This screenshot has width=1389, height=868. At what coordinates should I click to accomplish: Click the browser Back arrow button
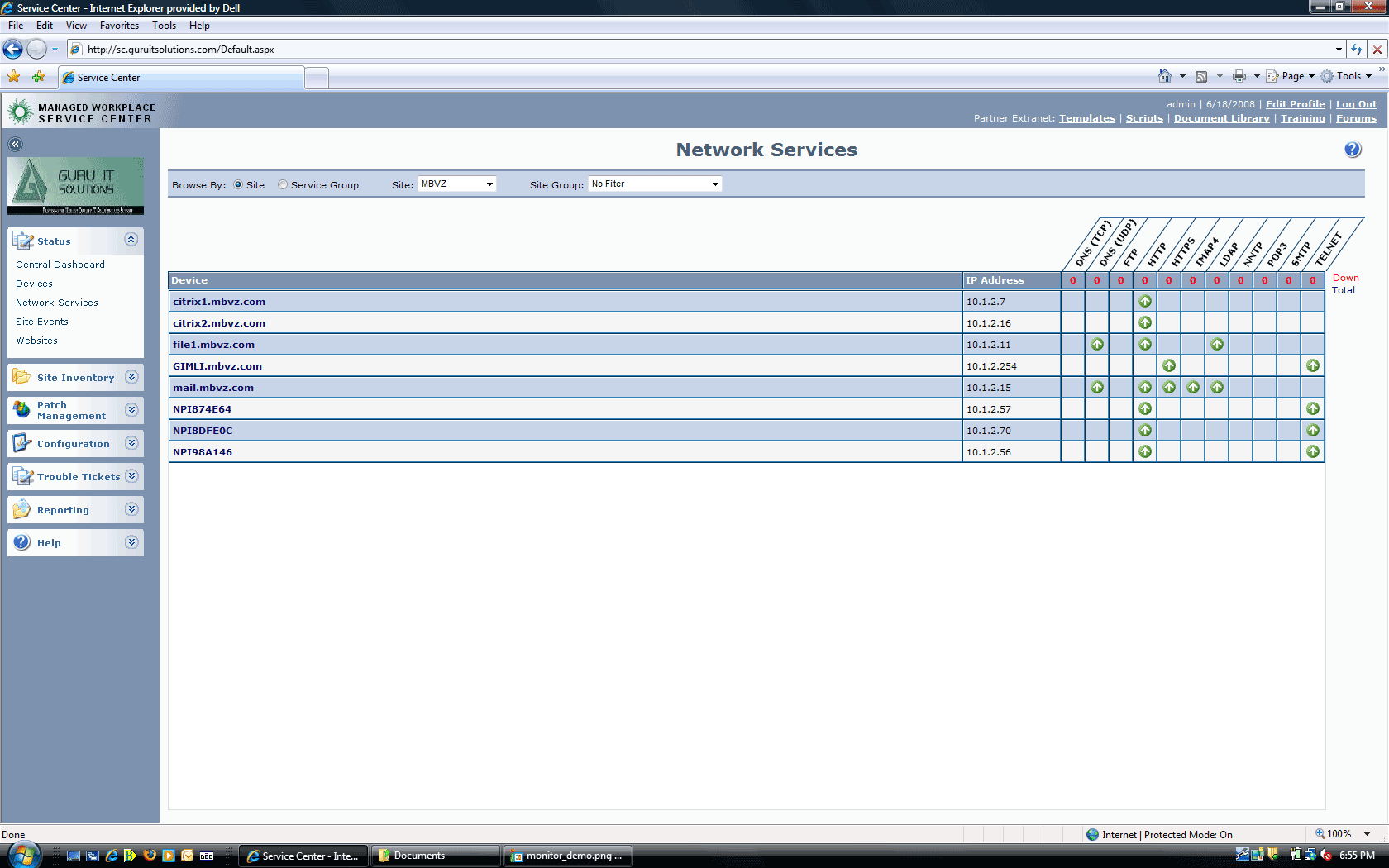click(x=13, y=50)
